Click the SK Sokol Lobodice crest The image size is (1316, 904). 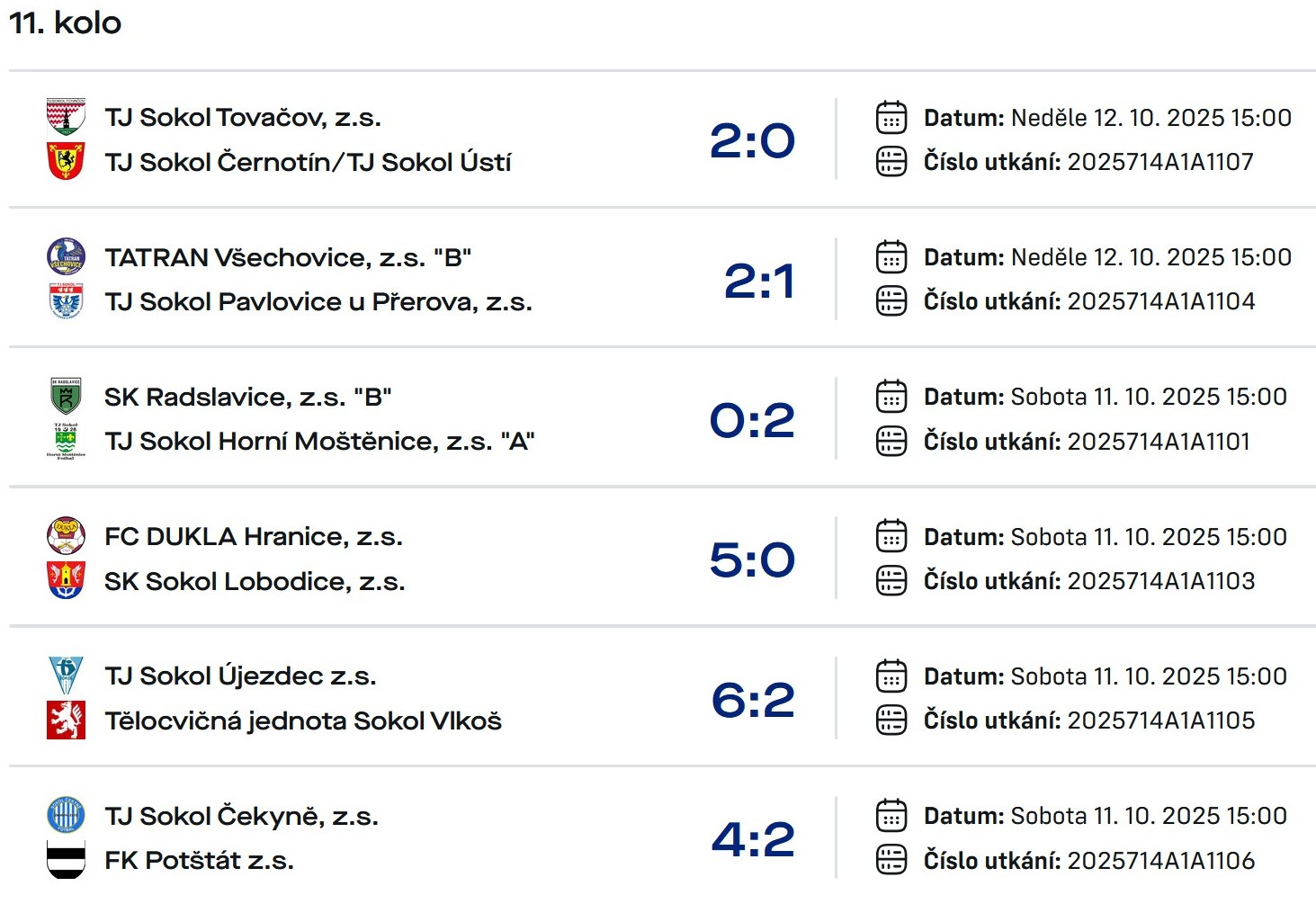[x=66, y=581]
